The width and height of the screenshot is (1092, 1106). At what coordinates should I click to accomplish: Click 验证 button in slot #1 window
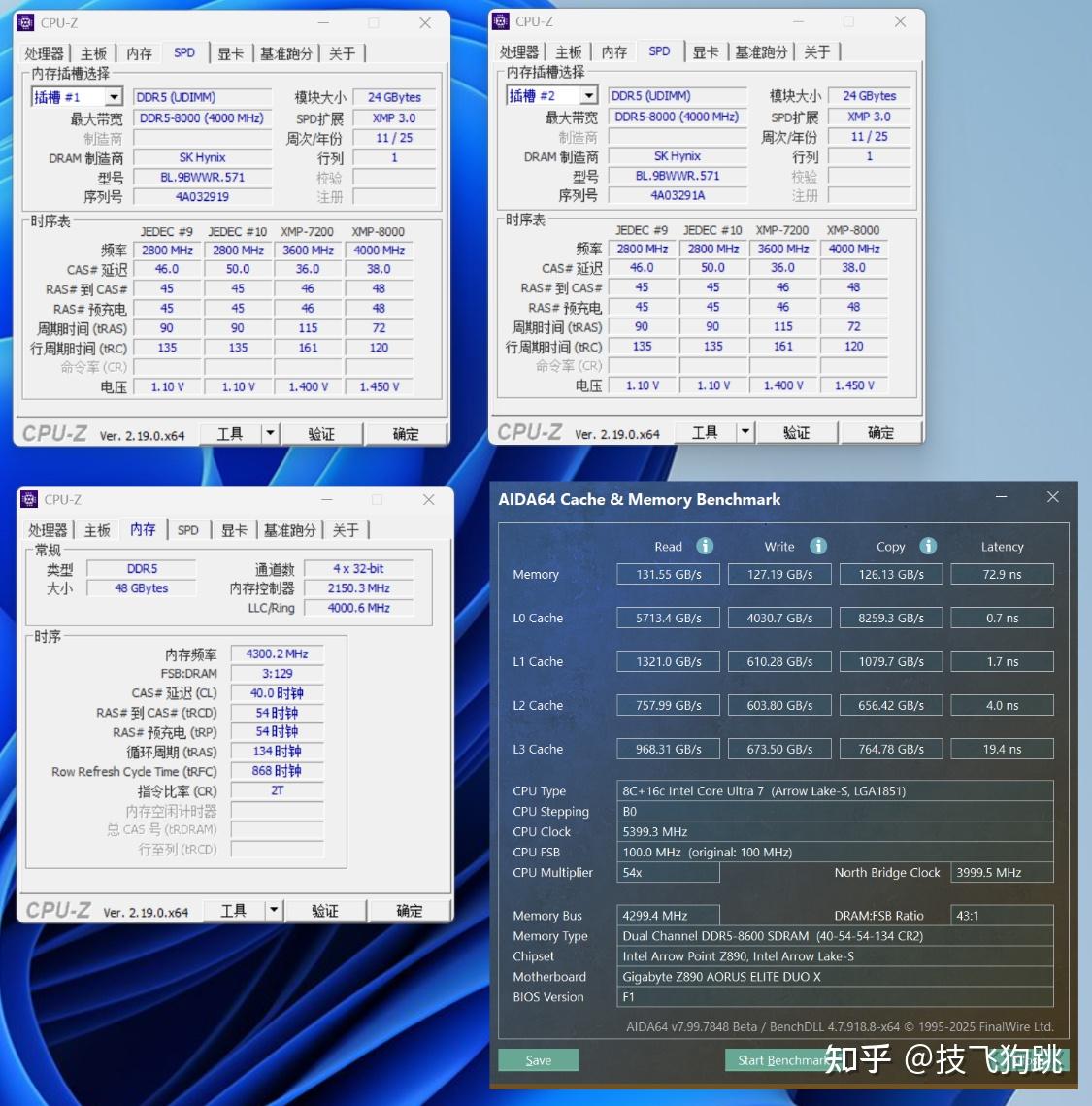coord(321,434)
